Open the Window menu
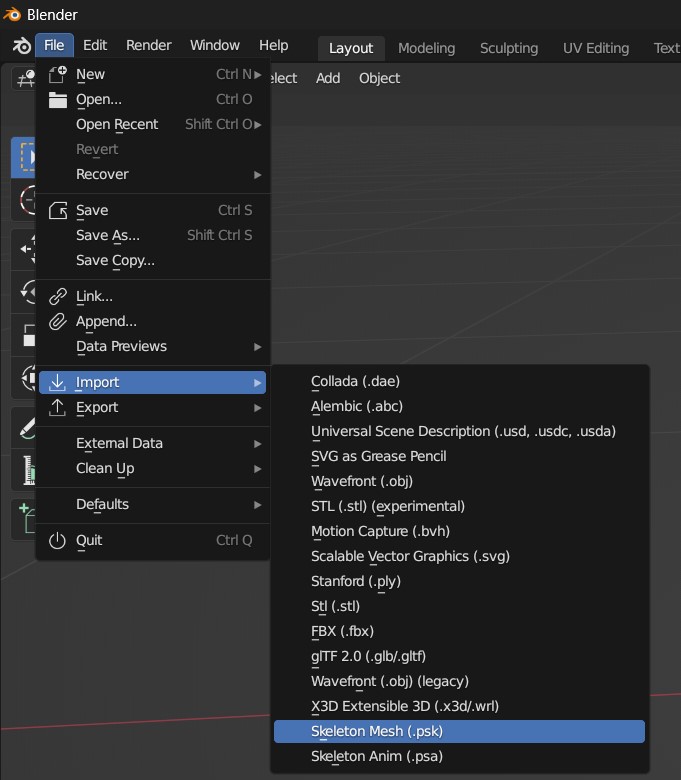This screenshot has width=681, height=780. pos(215,45)
